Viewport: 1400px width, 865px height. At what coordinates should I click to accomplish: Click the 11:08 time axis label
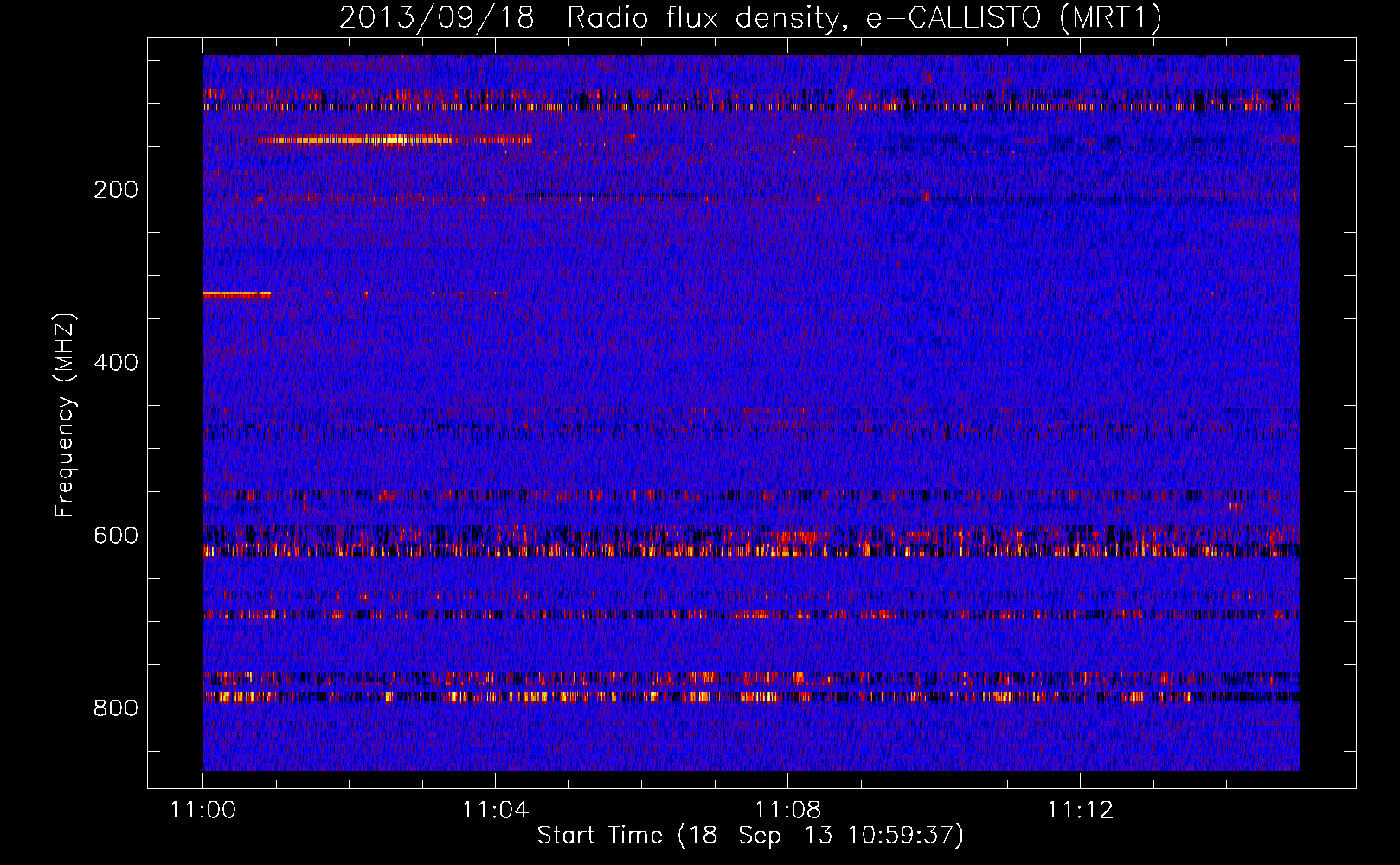tap(787, 811)
